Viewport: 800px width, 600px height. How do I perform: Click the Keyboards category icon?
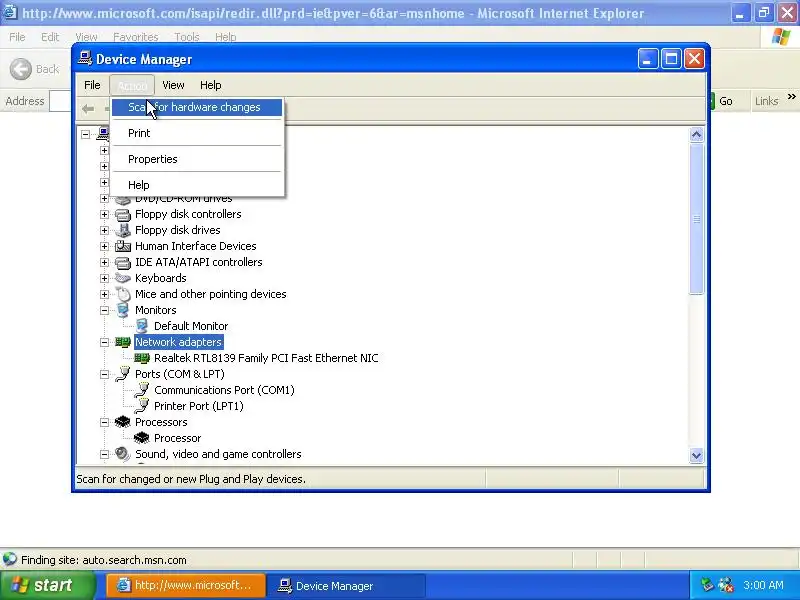123,278
